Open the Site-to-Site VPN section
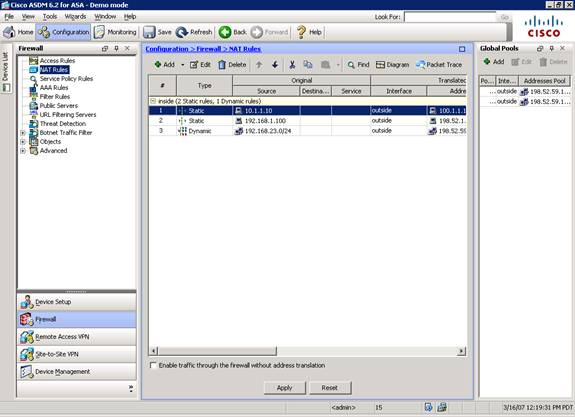Viewport: 575px width, 417px height. [x=77, y=354]
